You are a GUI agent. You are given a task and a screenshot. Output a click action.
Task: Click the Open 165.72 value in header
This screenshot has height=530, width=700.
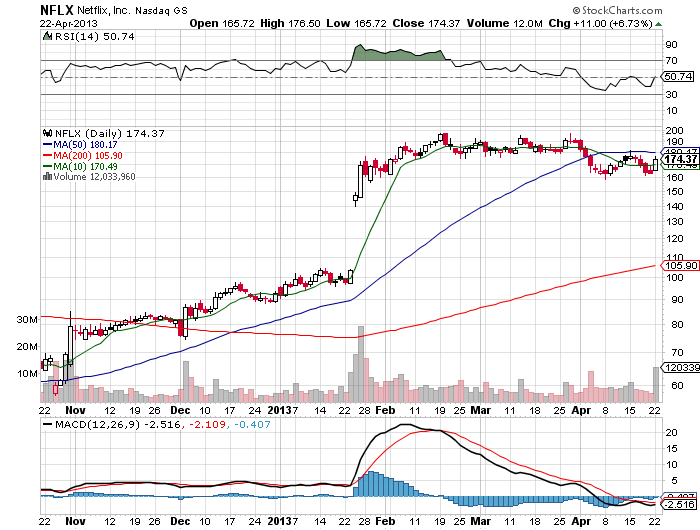(222, 24)
